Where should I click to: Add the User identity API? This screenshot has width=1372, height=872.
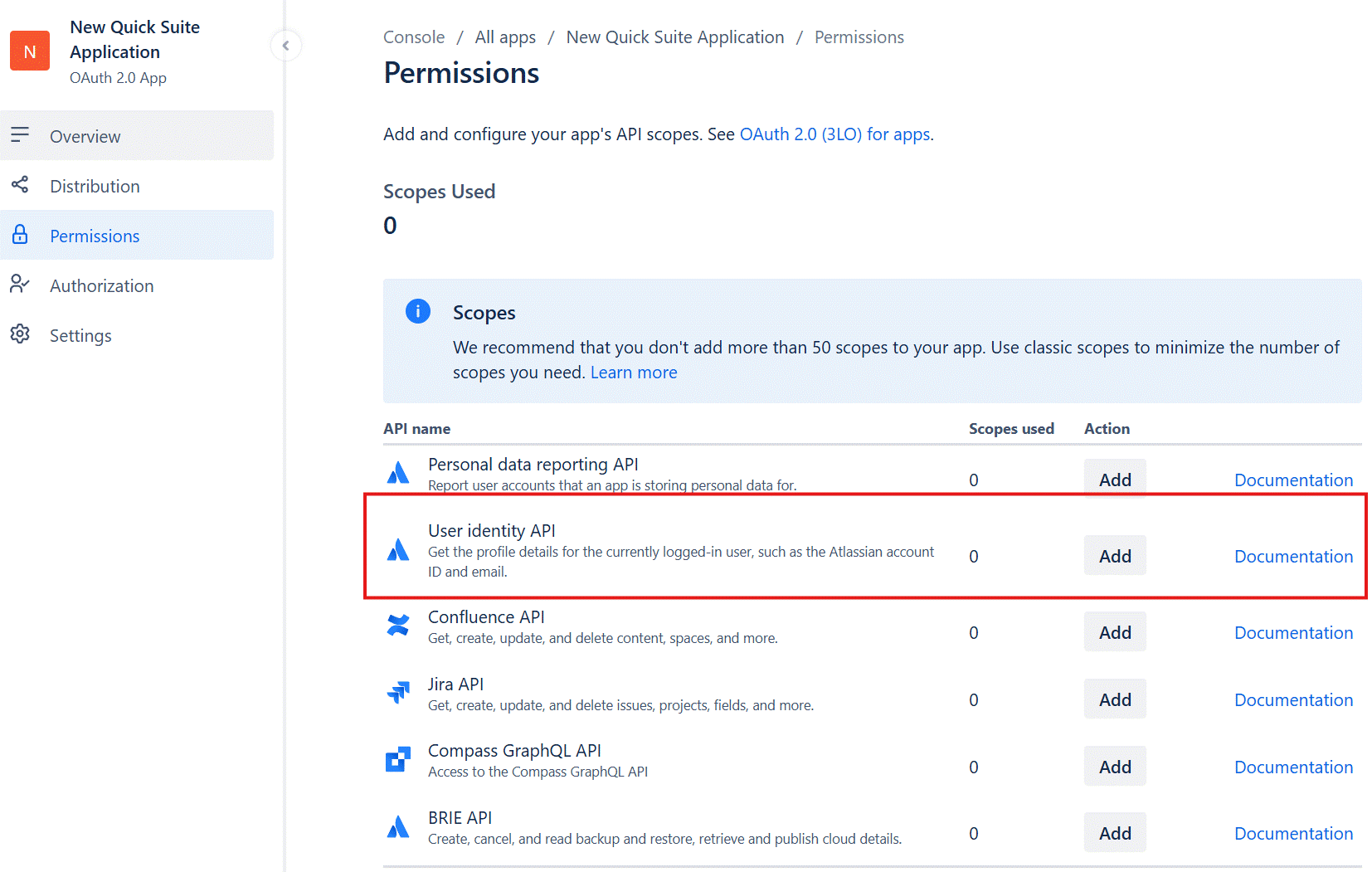point(1115,556)
